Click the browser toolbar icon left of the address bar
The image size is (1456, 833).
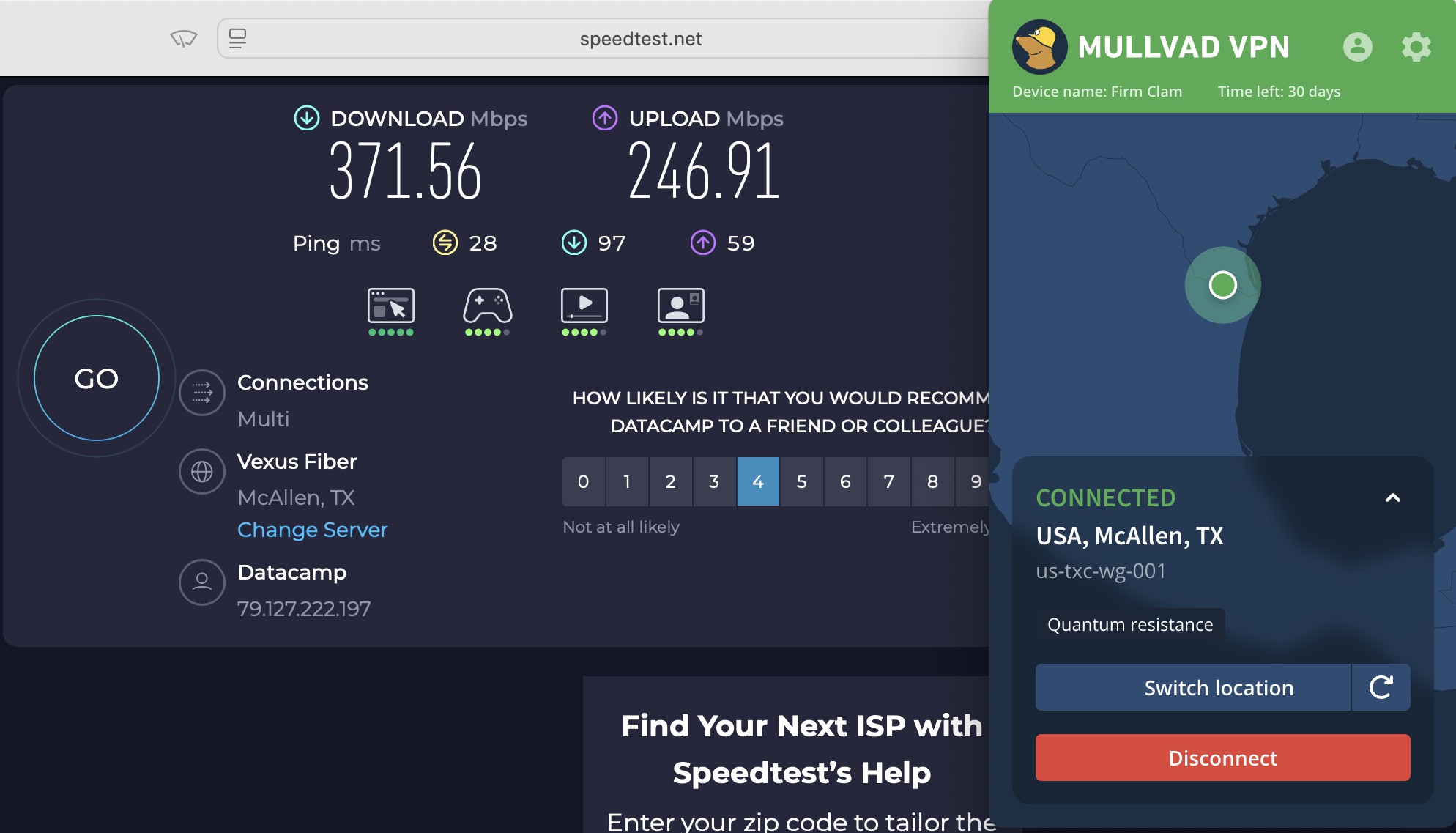184,38
